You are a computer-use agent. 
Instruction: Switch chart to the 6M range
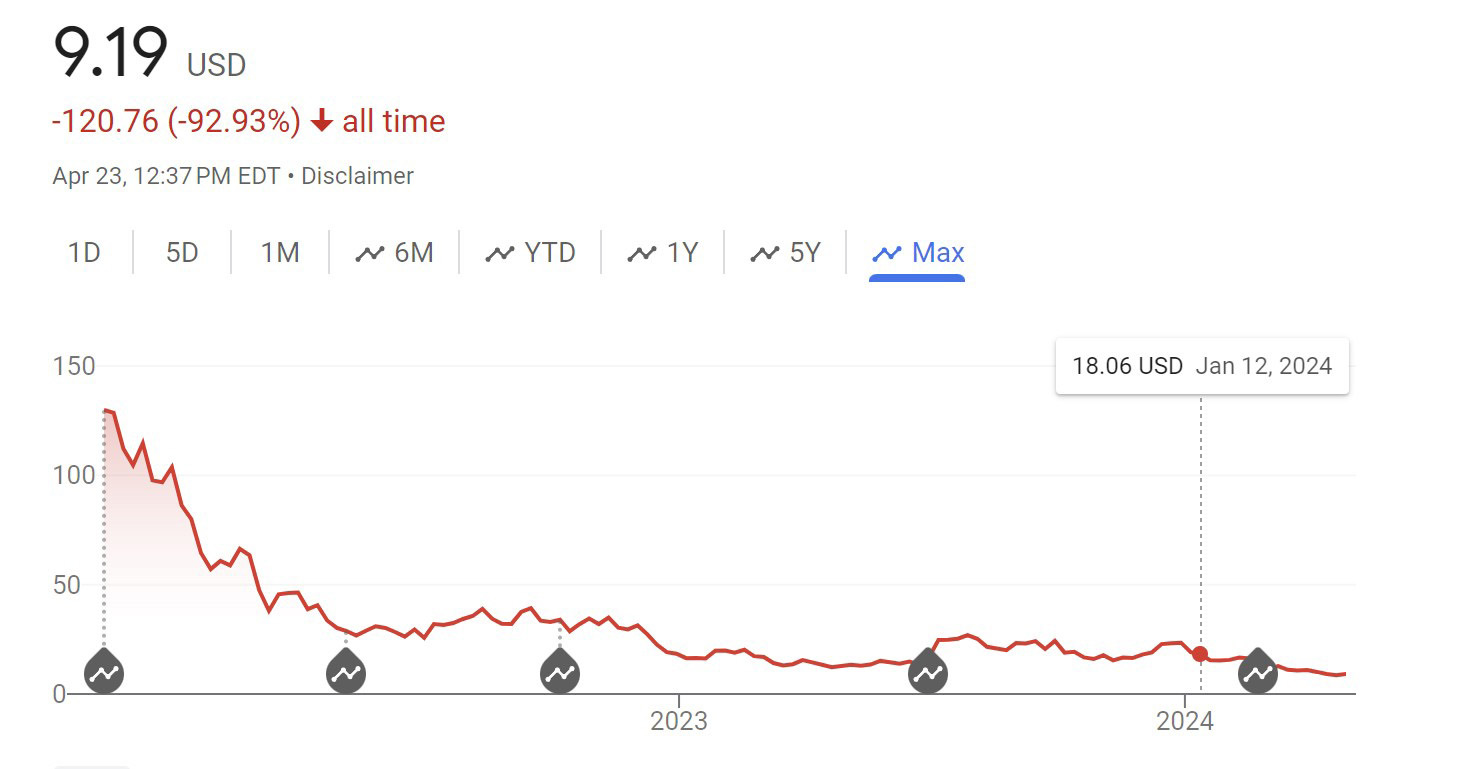pos(395,253)
